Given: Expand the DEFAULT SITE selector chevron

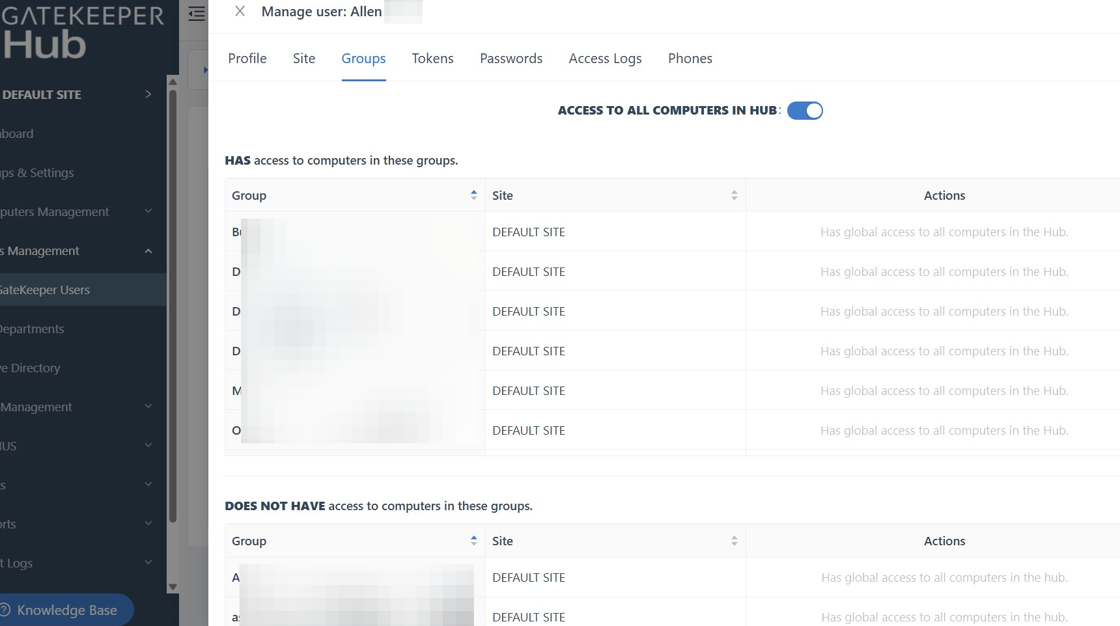Looking at the screenshot, I should (148, 94).
